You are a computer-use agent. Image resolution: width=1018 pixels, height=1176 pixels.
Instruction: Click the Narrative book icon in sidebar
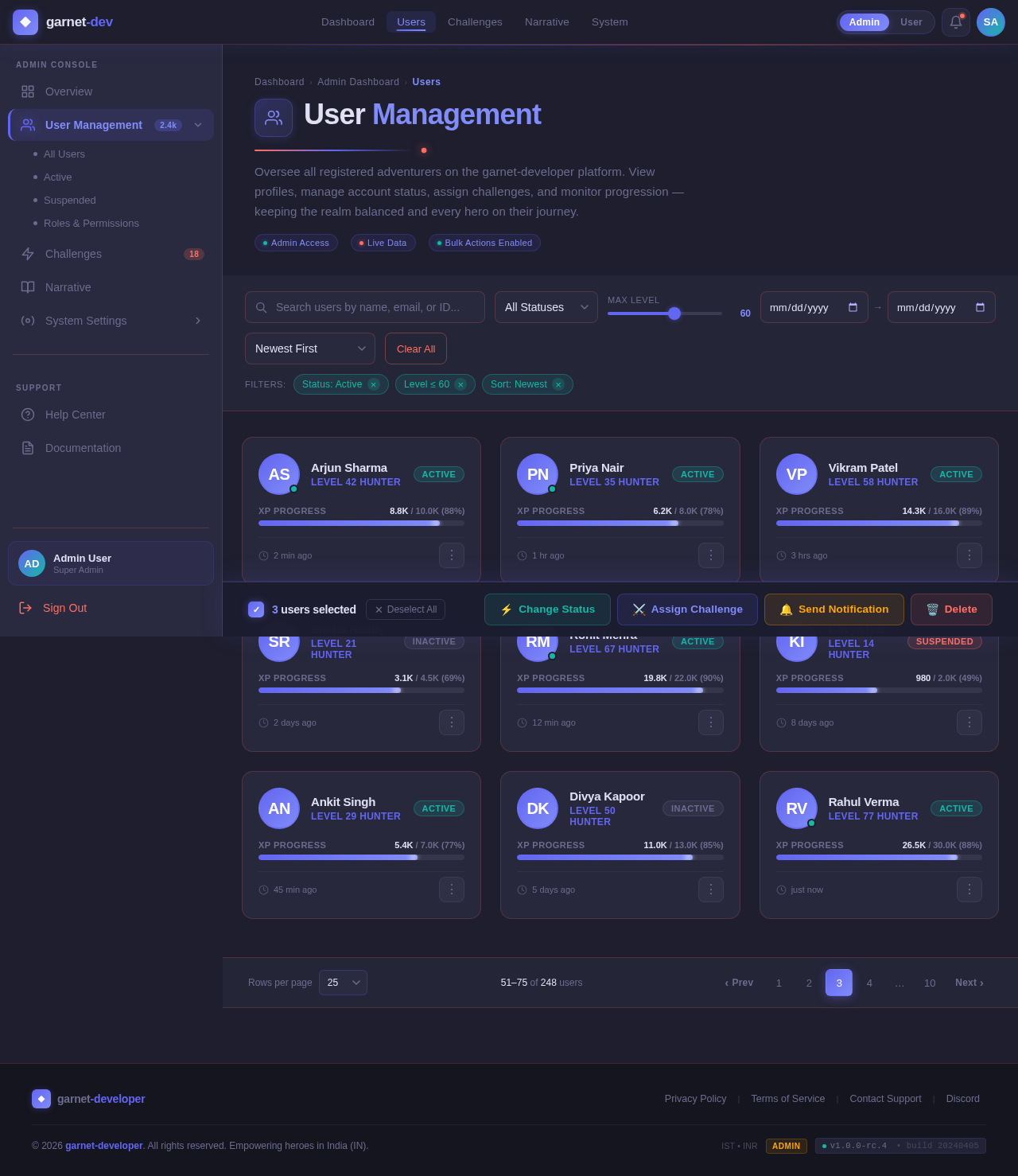click(28, 287)
